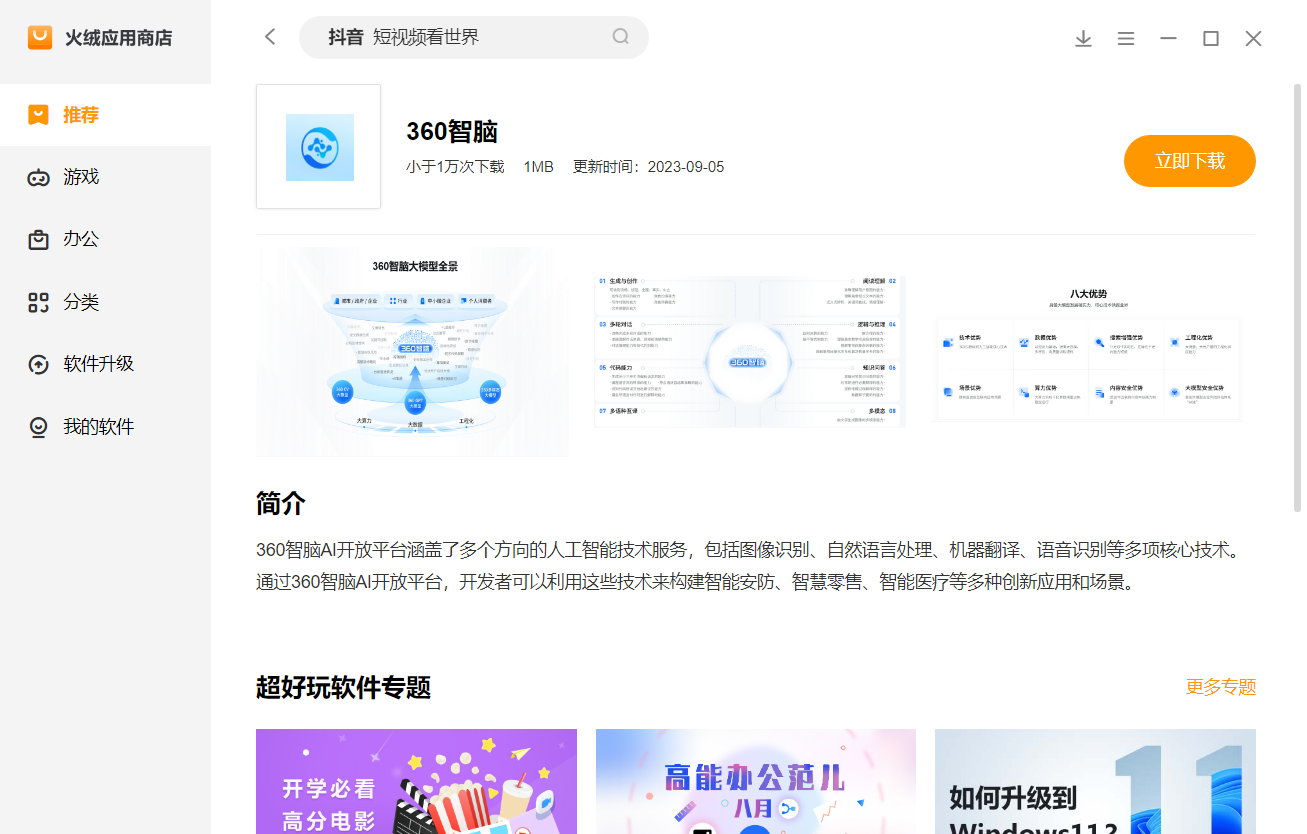This screenshot has width=1307, height=834.
Task: Open 我的软件 page
Action: coord(105,427)
